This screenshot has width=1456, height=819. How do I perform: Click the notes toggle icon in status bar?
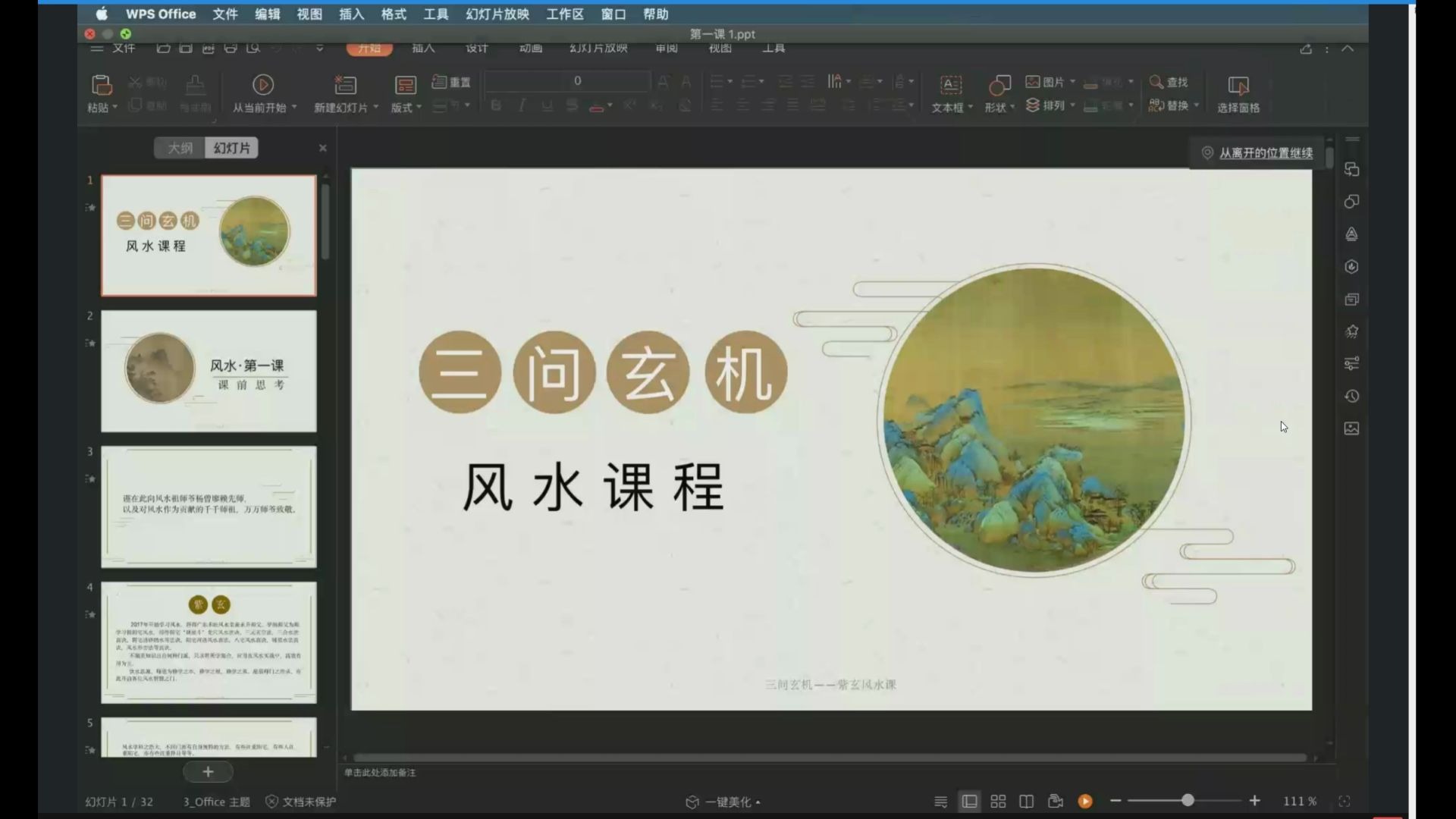point(940,802)
